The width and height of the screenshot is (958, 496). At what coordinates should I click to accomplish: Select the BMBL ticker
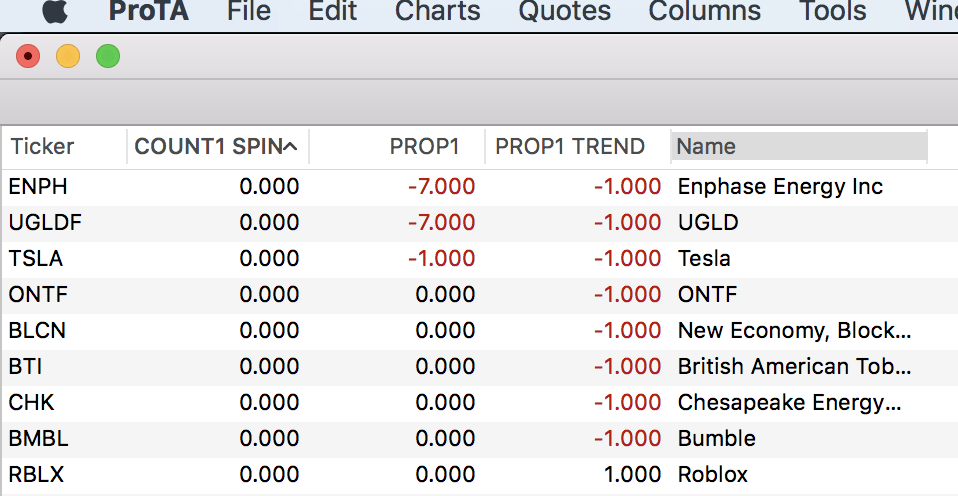[38, 439]
